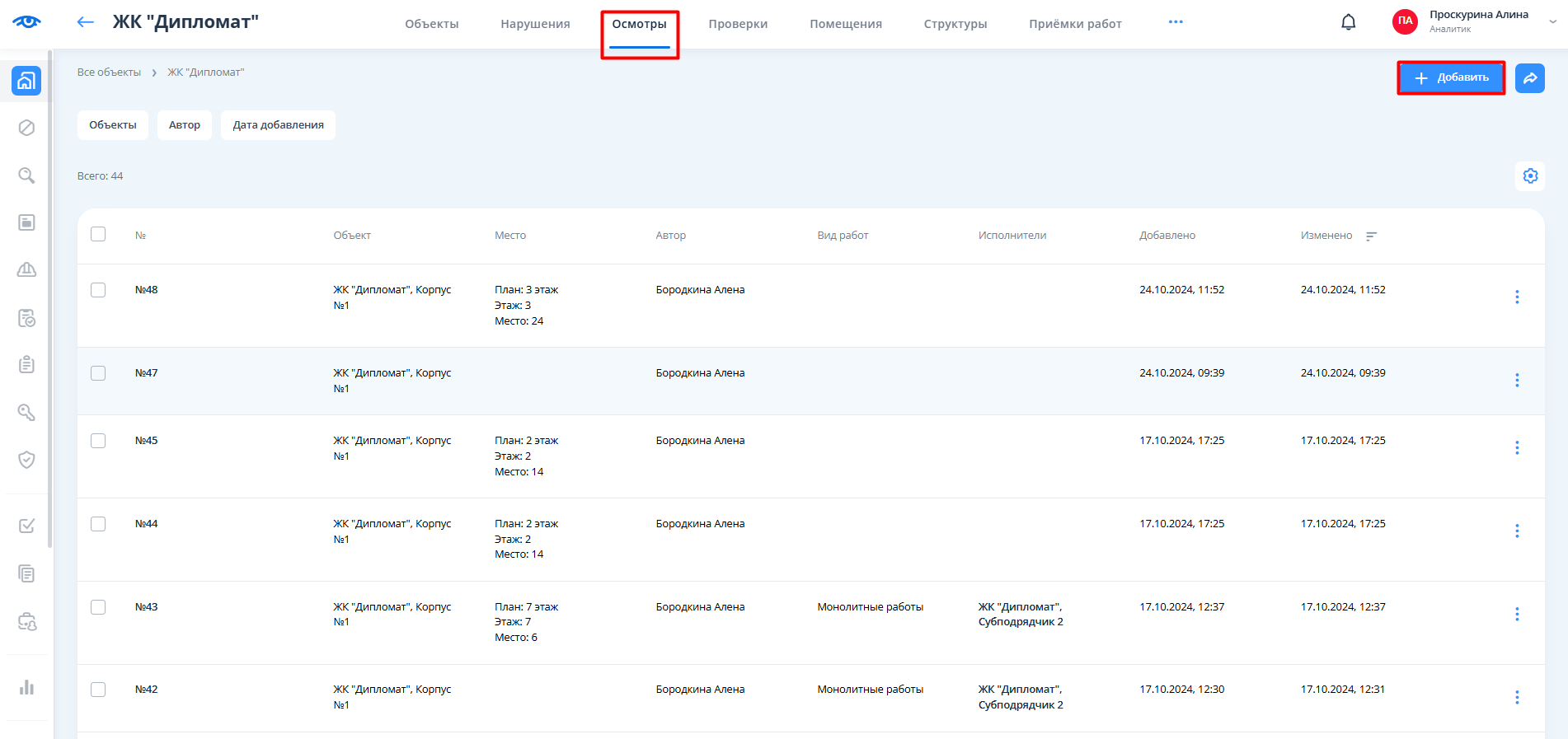Switch to the Нарушения tab

tap(535, 24)
